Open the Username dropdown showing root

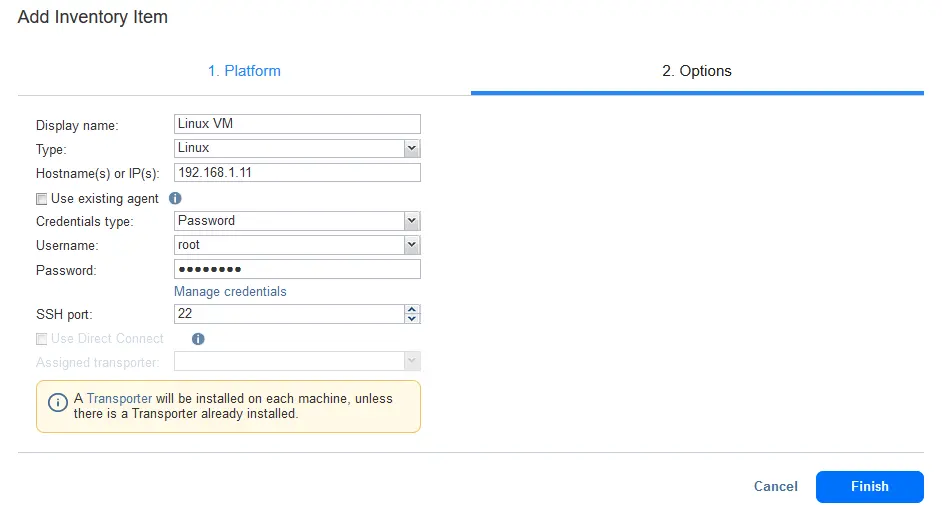[411, 245]
